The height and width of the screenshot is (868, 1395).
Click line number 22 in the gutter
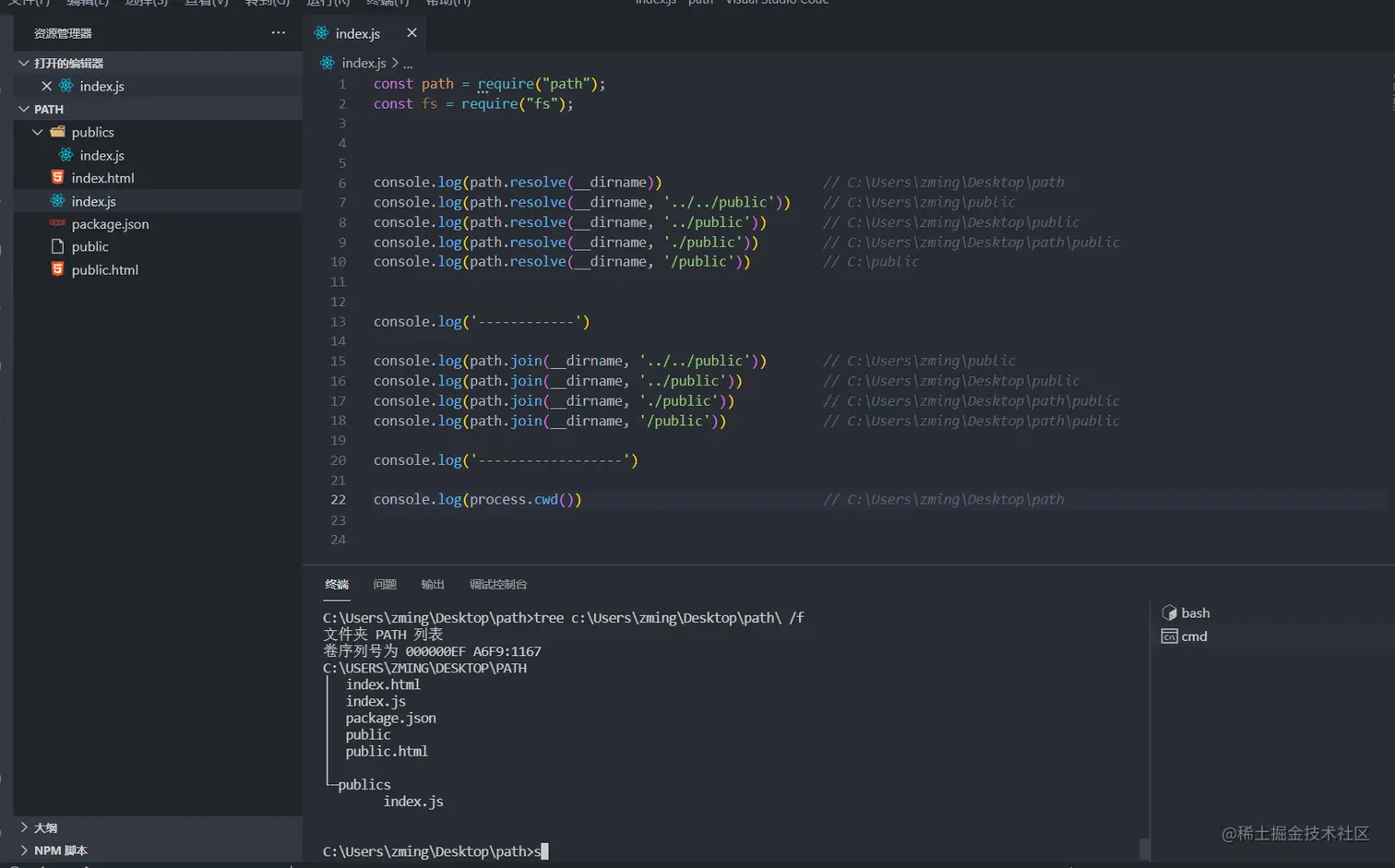338,500
